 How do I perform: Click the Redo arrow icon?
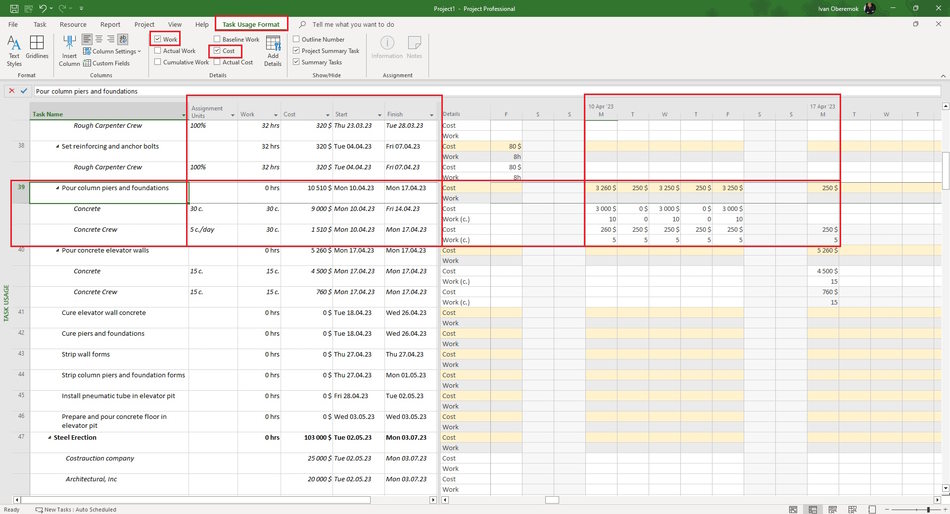tap(62, 8)
